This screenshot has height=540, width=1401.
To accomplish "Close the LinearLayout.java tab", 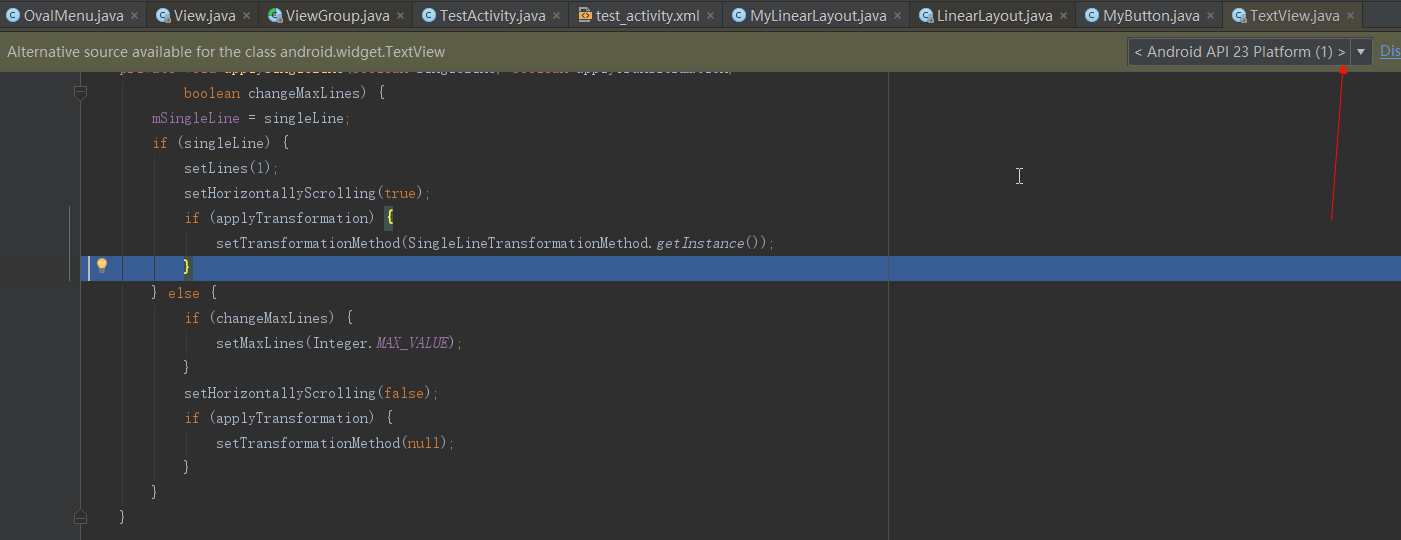I will pyautogui.click(x=1063, y=16).
